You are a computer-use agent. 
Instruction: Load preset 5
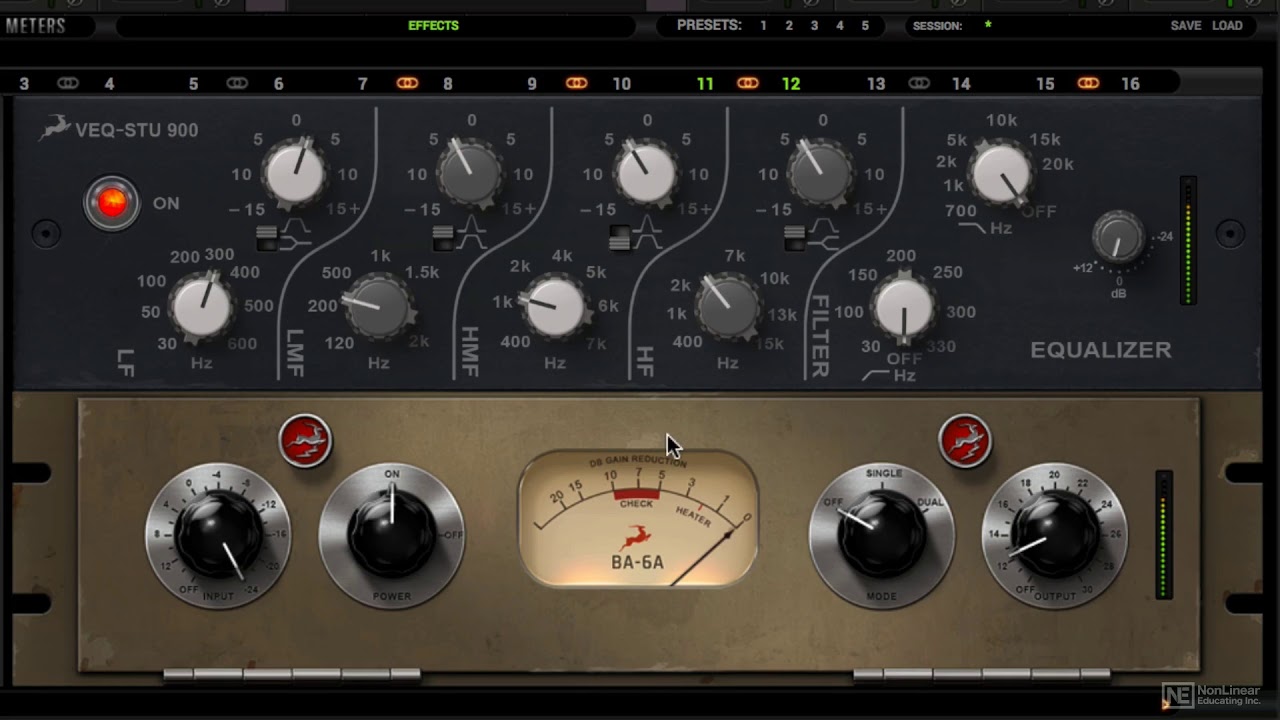[865, 26]
